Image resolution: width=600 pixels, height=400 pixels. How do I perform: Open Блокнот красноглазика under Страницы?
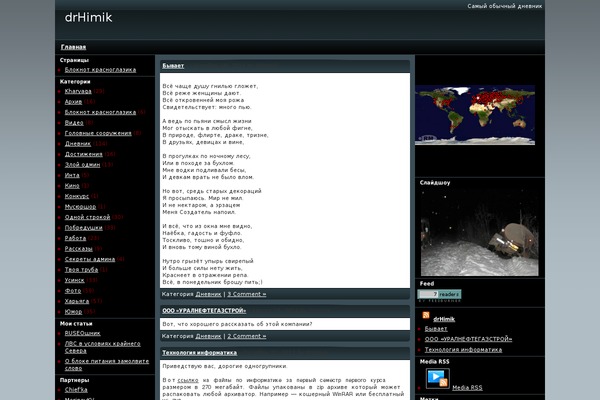tap(100, 70)
